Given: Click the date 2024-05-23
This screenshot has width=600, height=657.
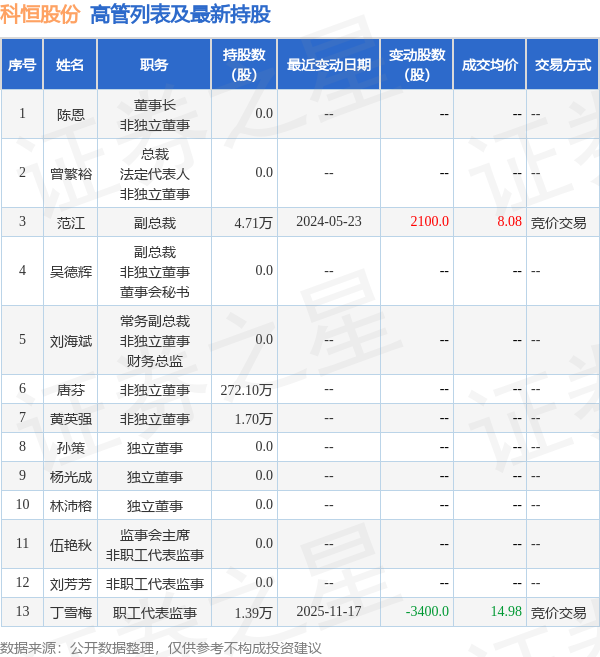Looking at the screenshot, I should 329,221.
